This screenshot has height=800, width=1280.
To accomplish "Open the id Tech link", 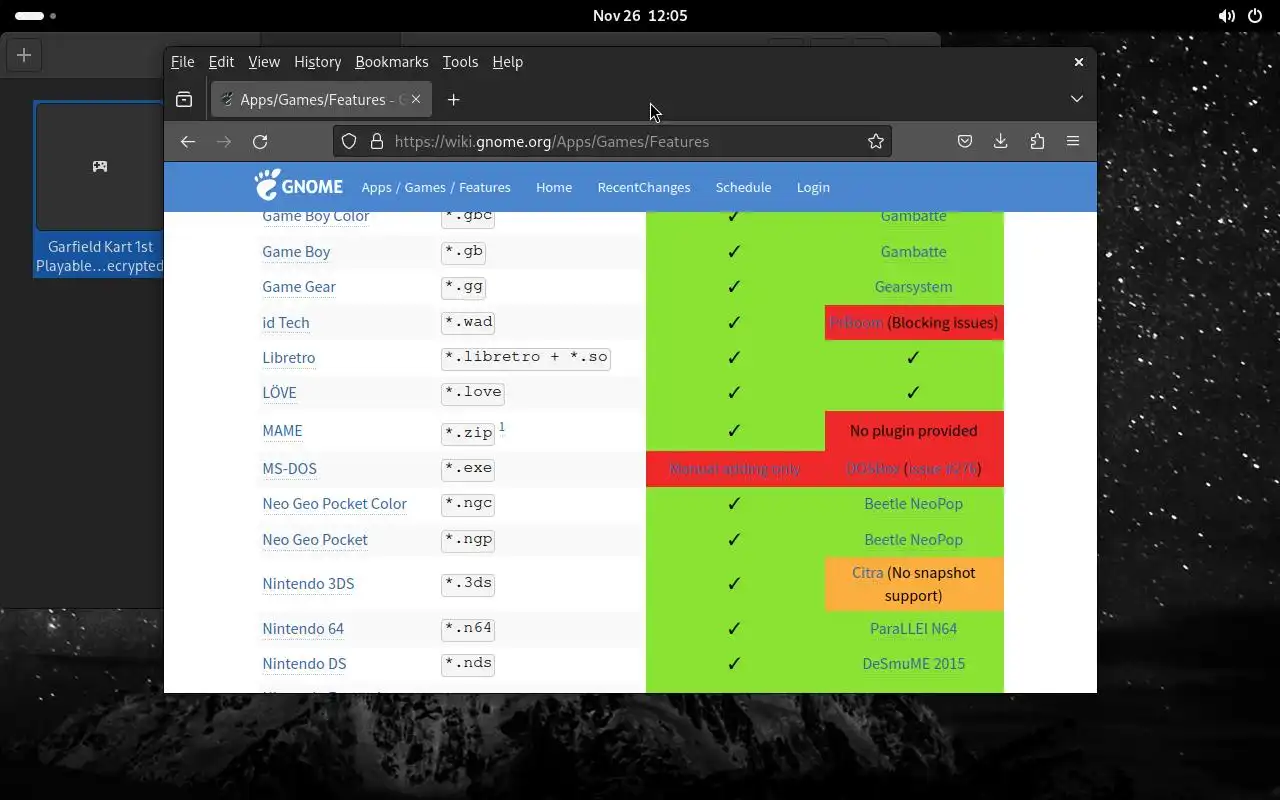I will (286, 323).
